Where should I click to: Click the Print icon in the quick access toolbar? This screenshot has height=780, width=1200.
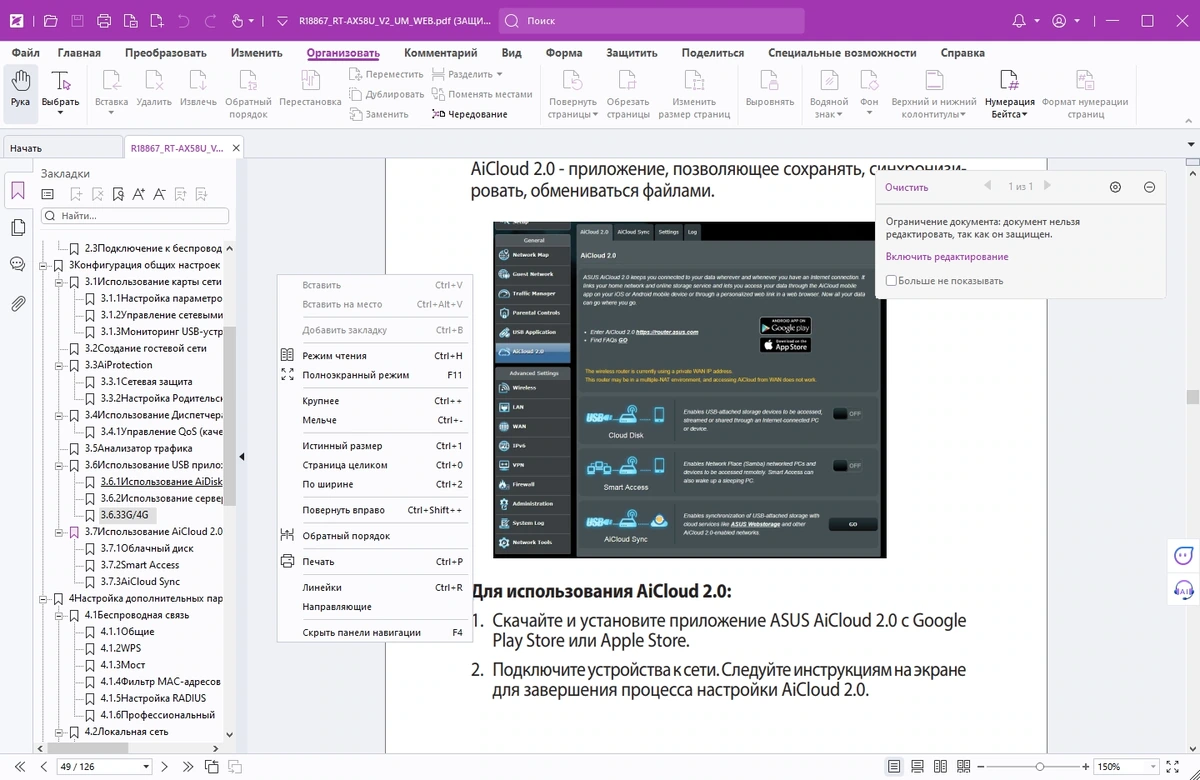[x=104, y=20]
